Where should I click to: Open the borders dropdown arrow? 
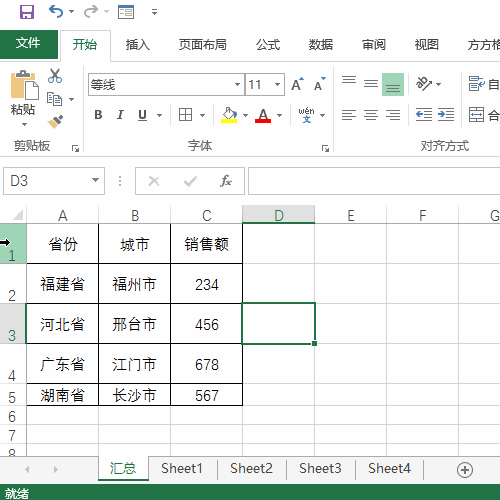[x=202, y=115]
